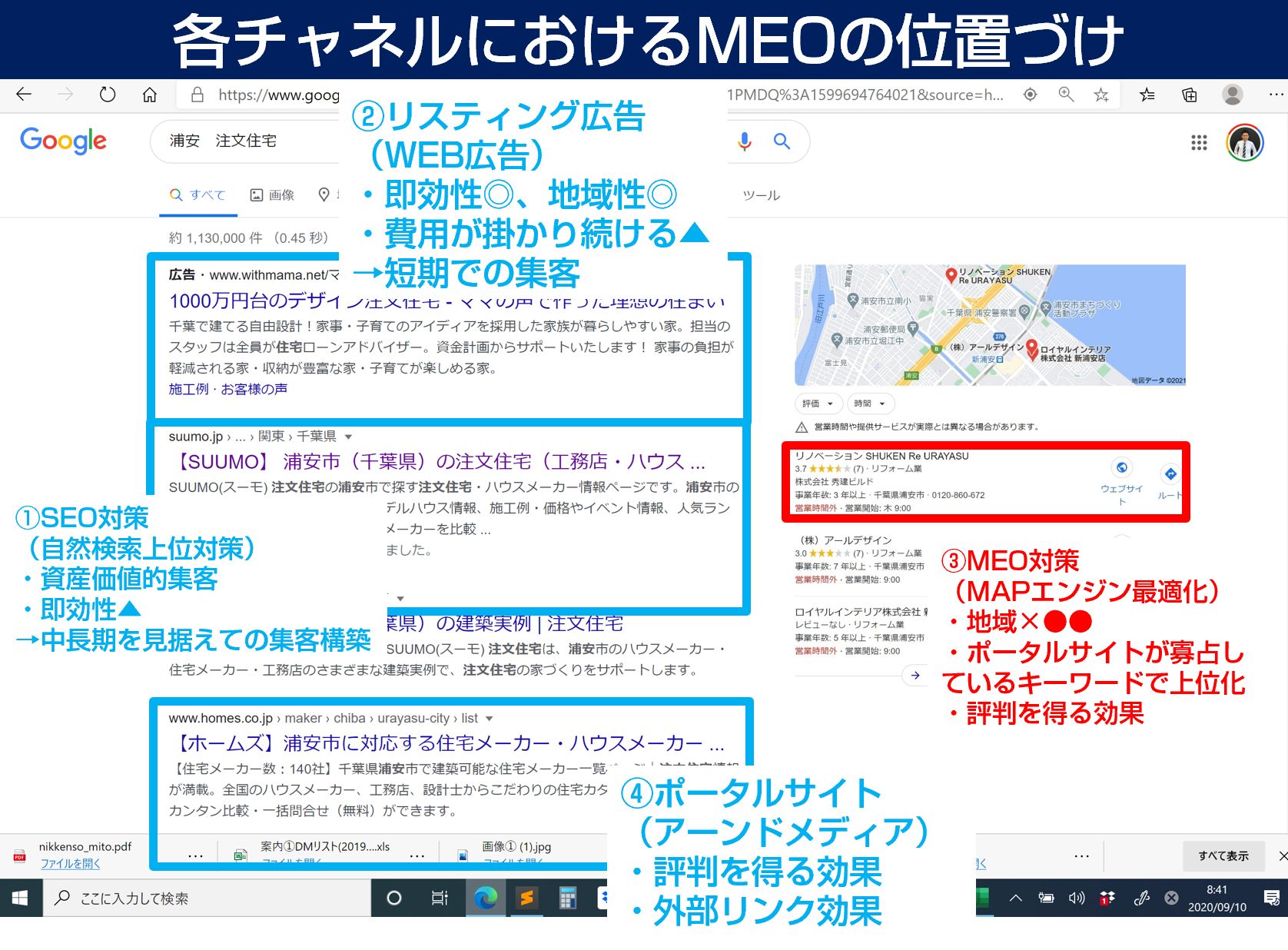Open the ツール search tools menu
Image resolution: width=1288 pixels, height=950 pixels.
[x=761, y=196]
